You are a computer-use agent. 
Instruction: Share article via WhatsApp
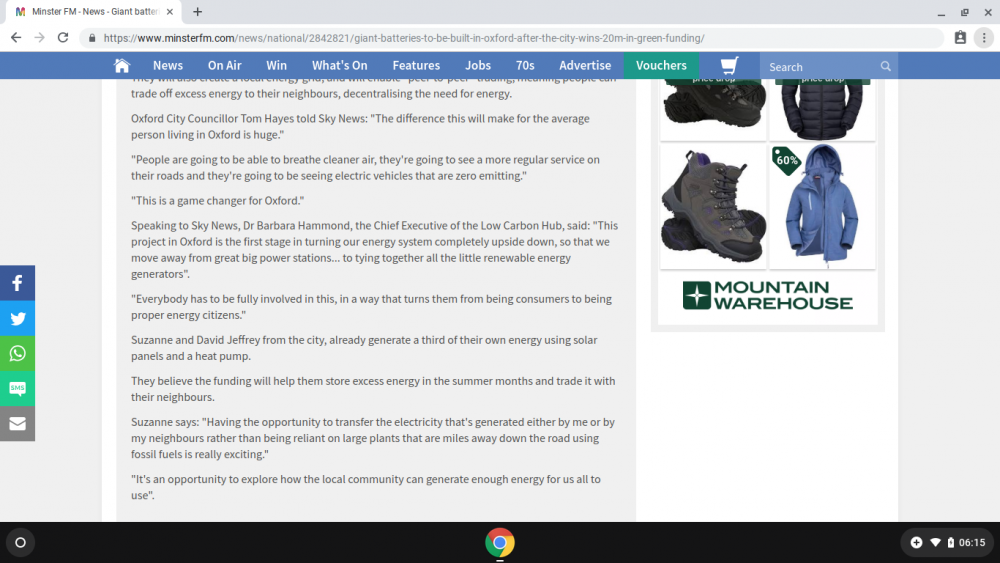click(17, 353)
